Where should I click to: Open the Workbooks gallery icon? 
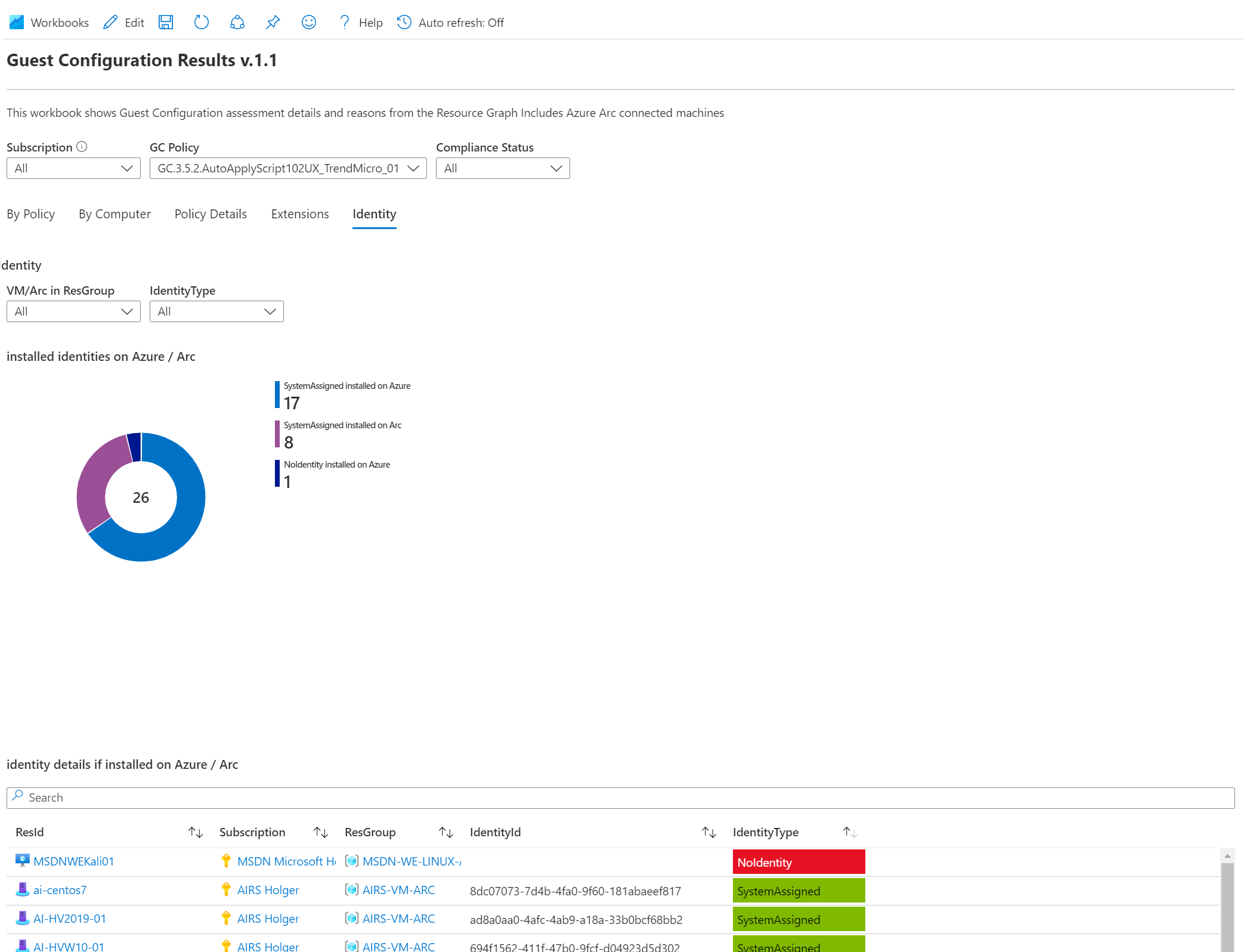pos(17,23)
